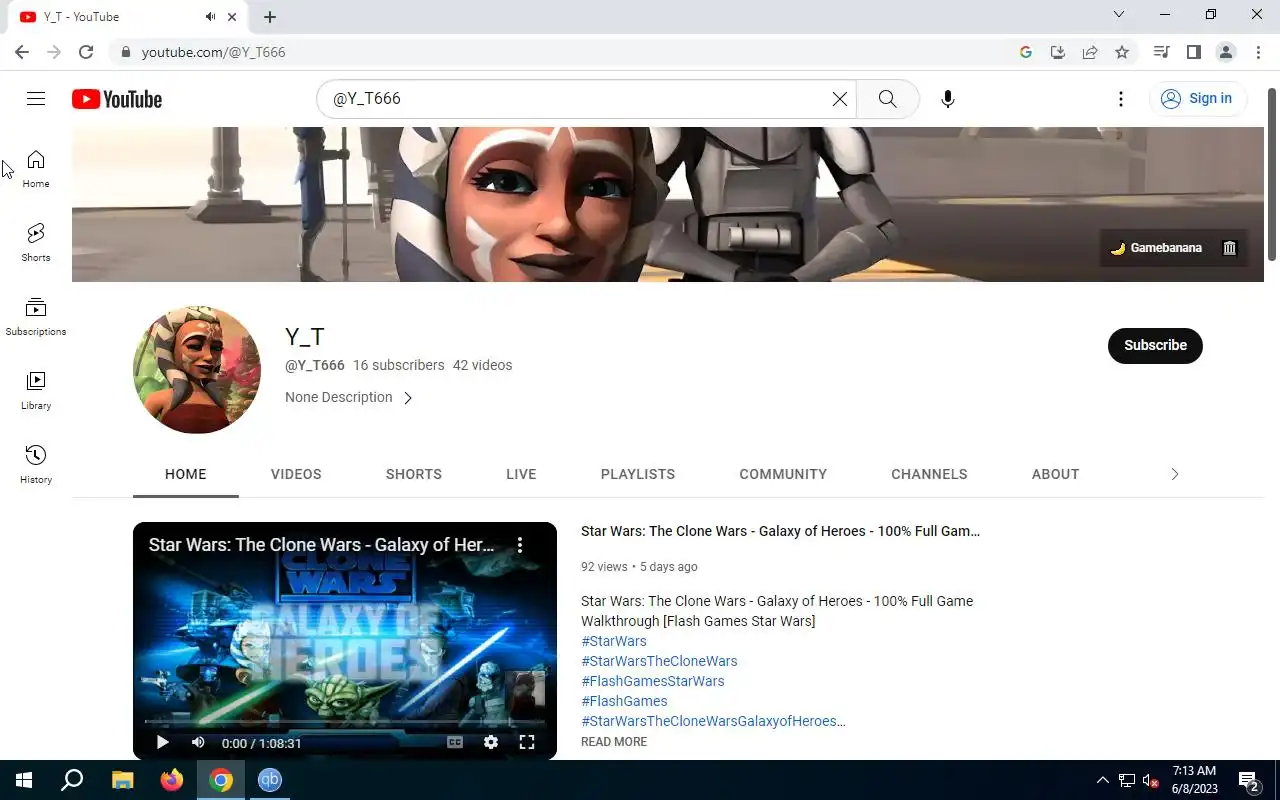The height and width of the screenshot is (800, 1280).
Task: Switch to the PLAYLISTS tab
Action: [x=638, y=474]
